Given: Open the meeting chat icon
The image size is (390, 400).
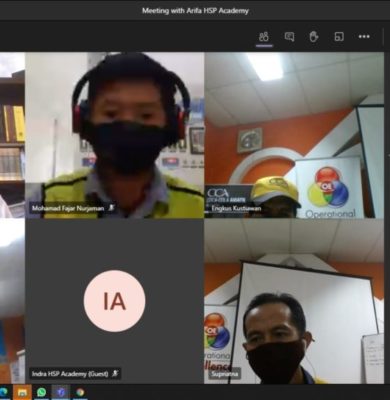Looking at the screenshot, I should point(289,36).
